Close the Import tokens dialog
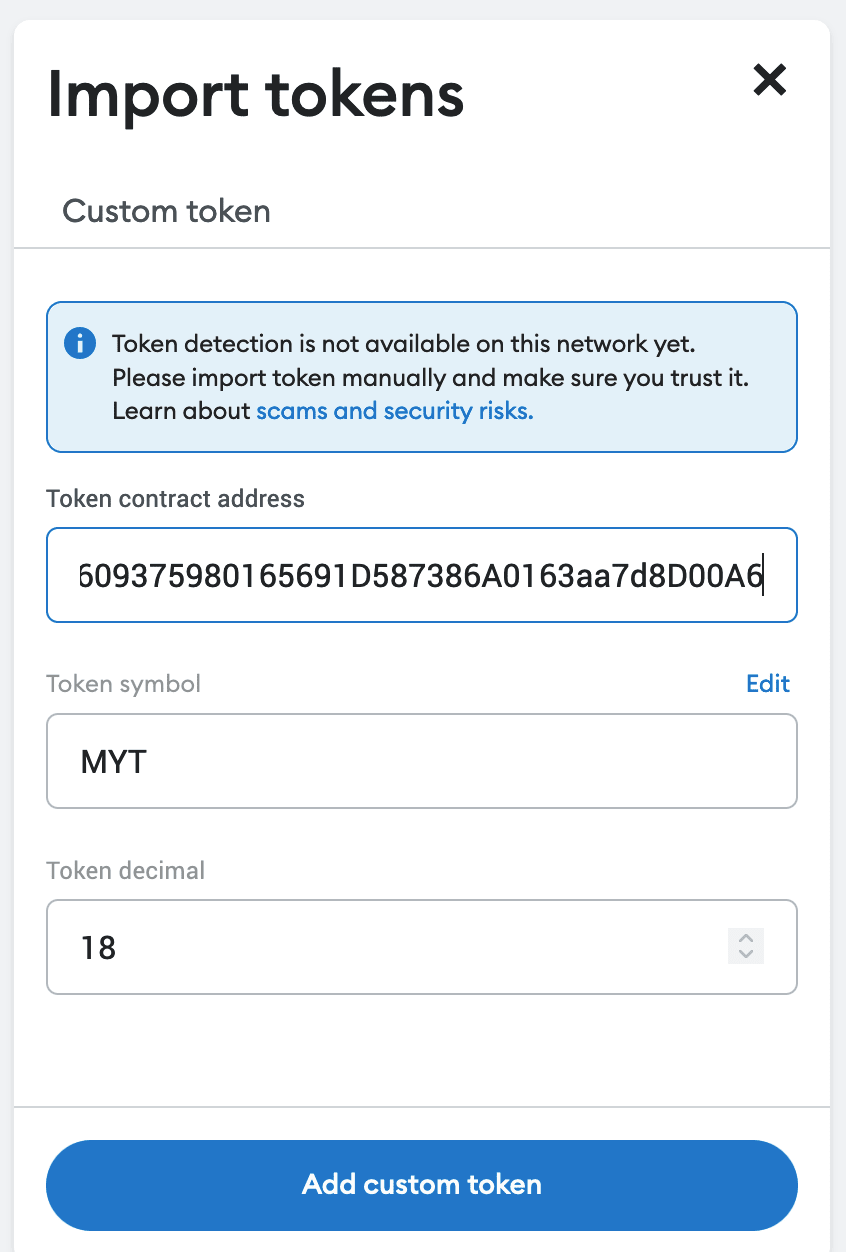The image size is (846, 1252). (769, 79)
